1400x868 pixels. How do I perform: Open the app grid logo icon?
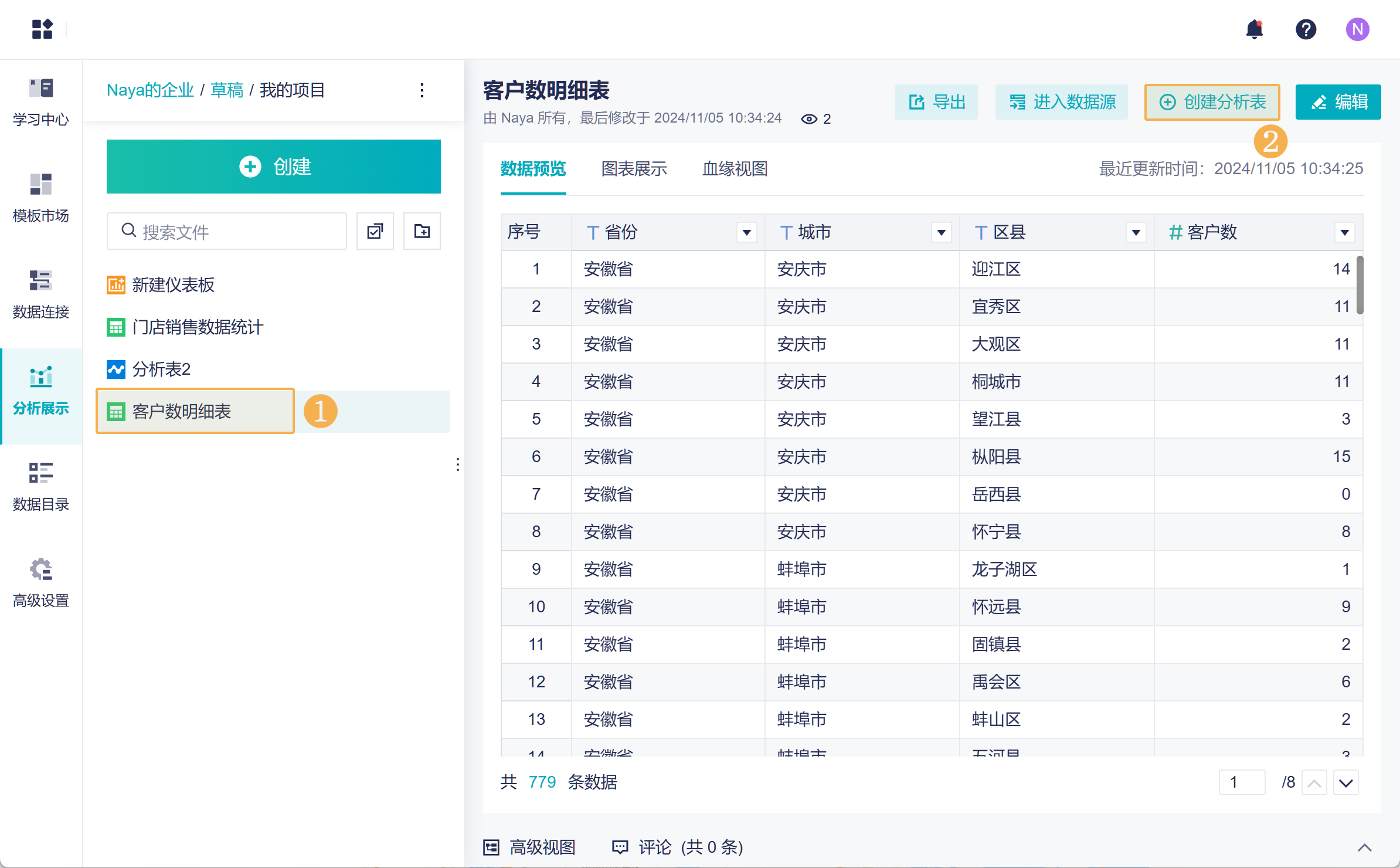[42, 29]
